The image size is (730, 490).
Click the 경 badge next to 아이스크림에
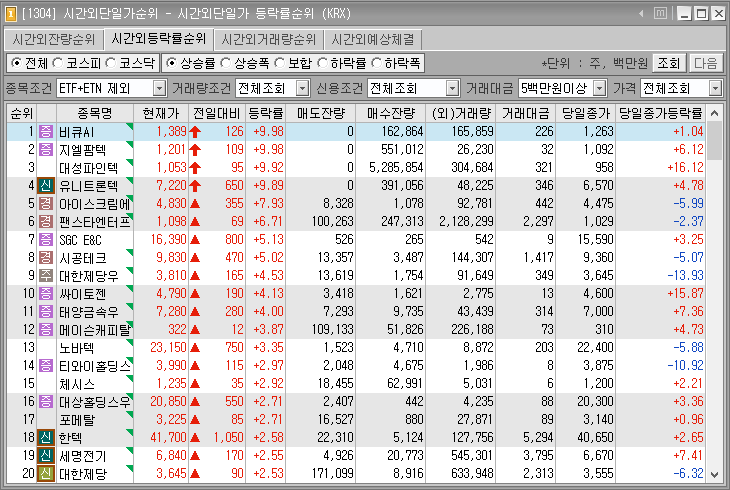coord(46,204)
